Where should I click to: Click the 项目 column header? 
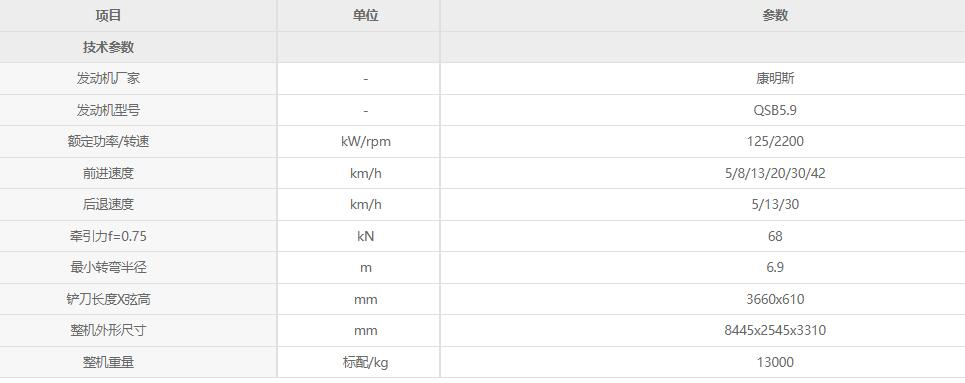(x=108, y=16)
